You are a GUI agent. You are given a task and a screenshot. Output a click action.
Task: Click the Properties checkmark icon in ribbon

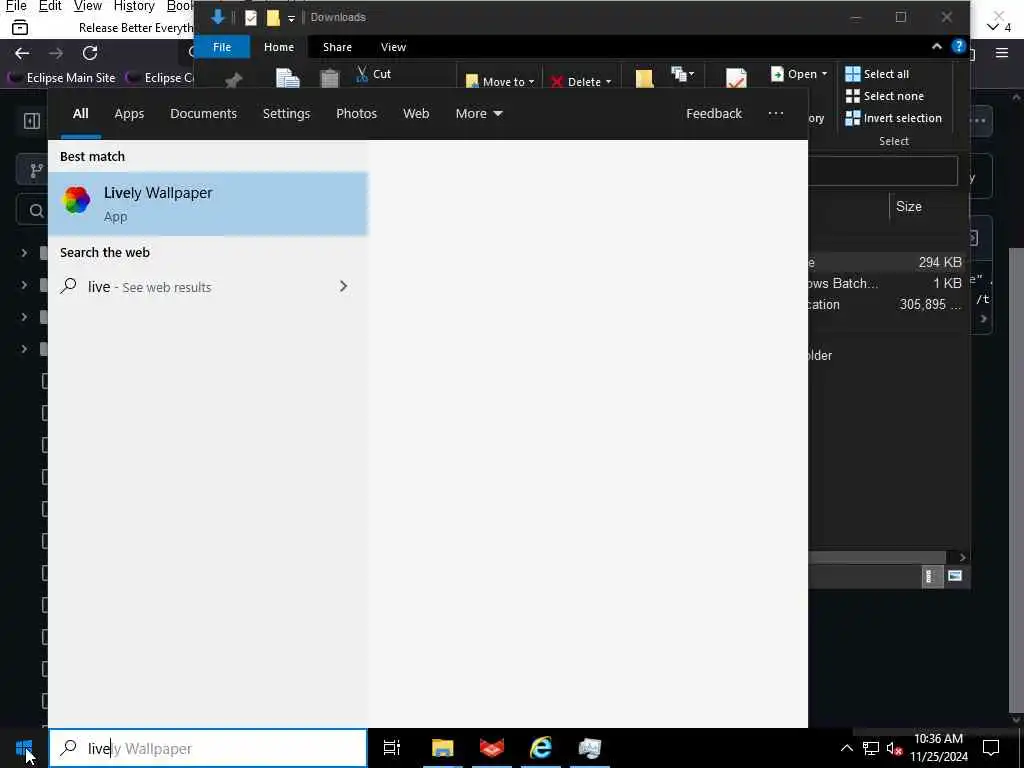[736, 78]
